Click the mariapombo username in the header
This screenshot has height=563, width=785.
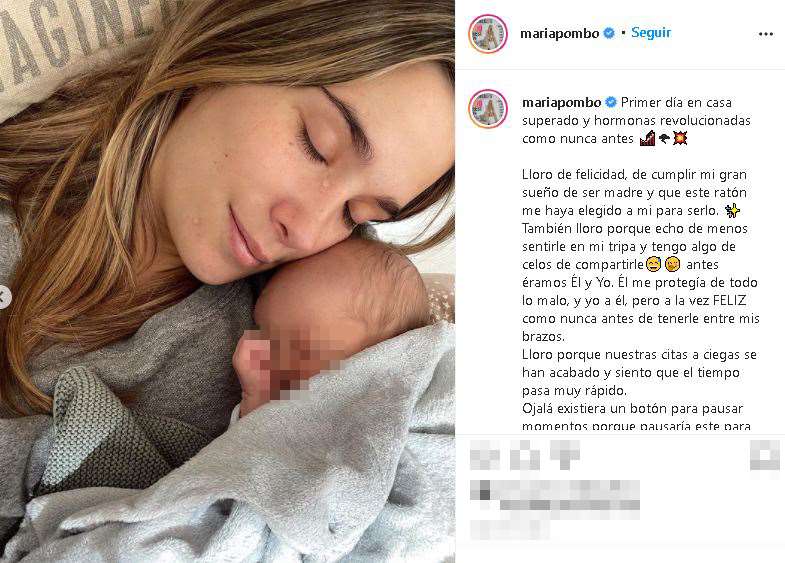[560, 34]
